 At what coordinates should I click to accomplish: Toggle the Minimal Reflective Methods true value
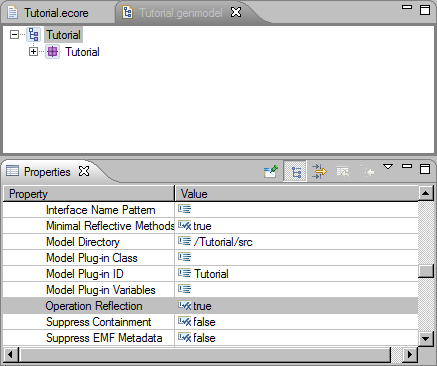coord(202,226)
